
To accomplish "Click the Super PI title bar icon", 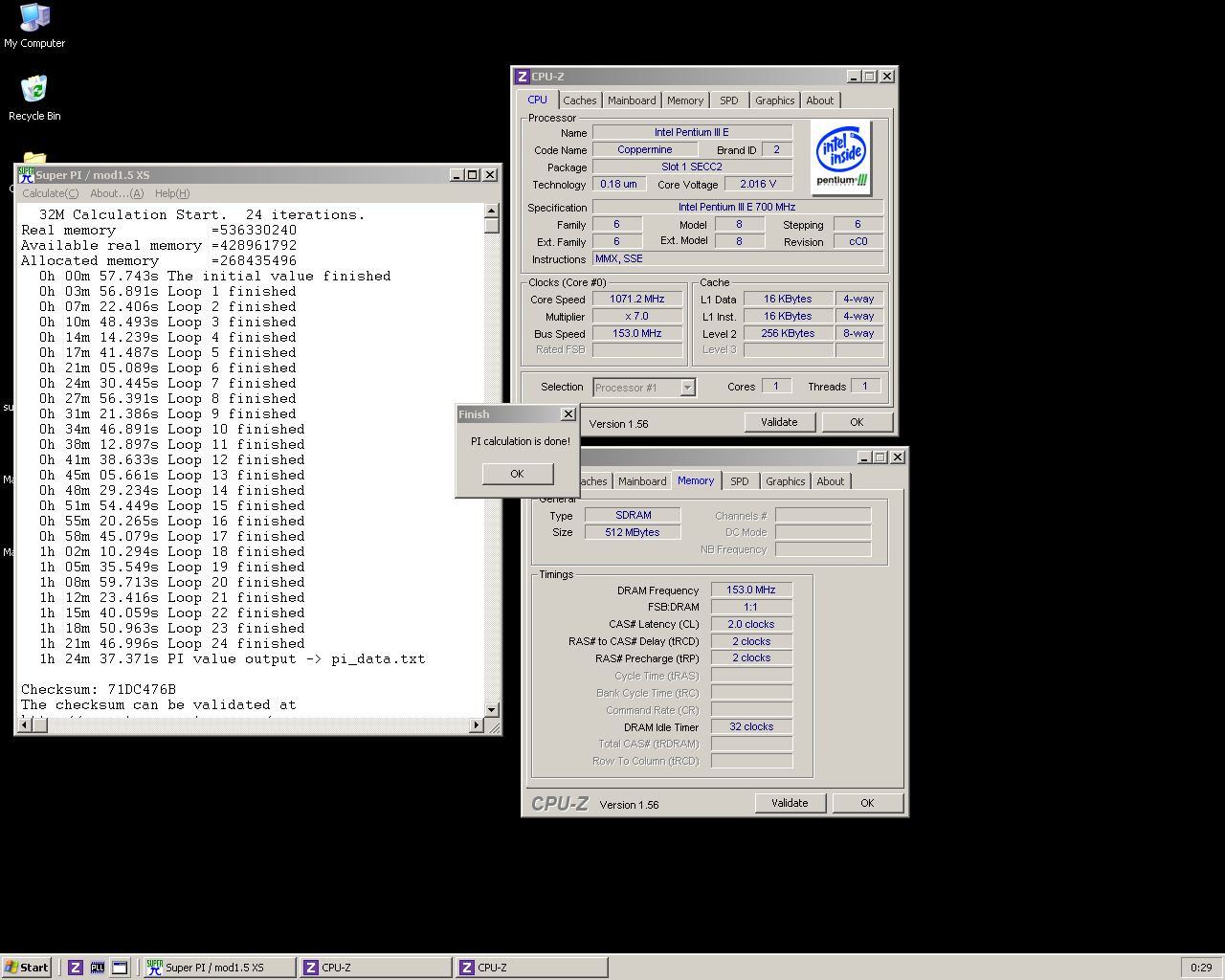I will [26, 174].
